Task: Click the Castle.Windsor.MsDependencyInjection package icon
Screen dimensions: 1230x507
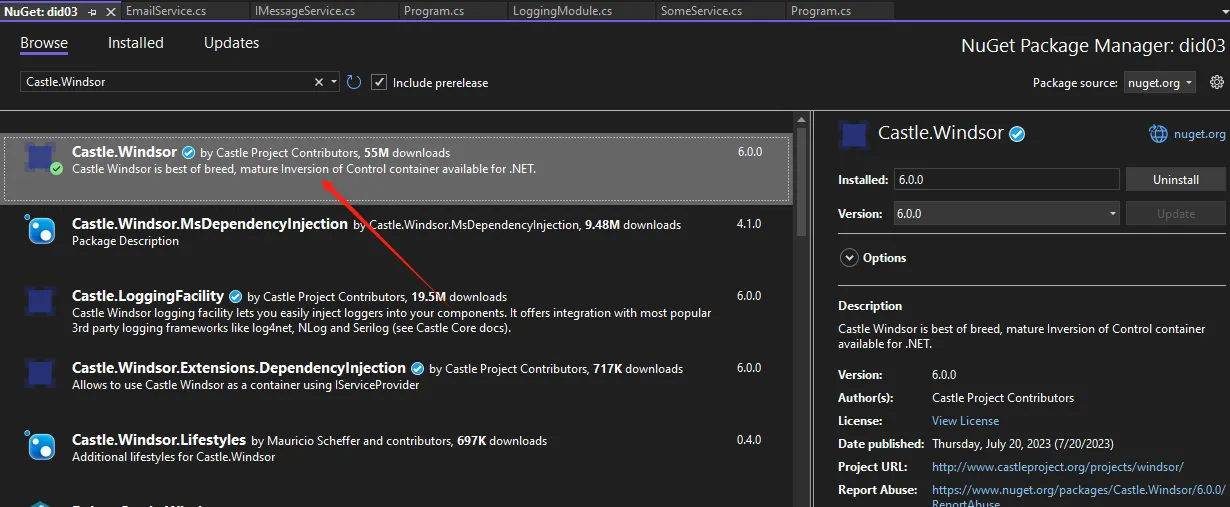Action: pyautogui.click(x=40, y=231)
